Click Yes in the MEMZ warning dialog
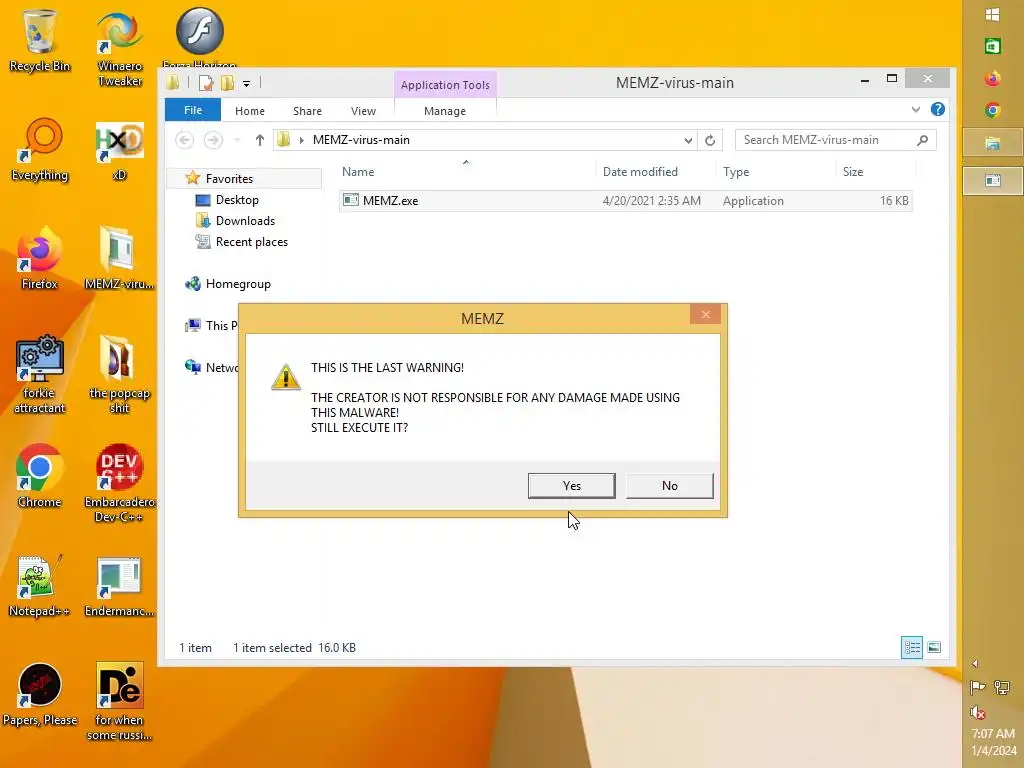 pos(571,486)
